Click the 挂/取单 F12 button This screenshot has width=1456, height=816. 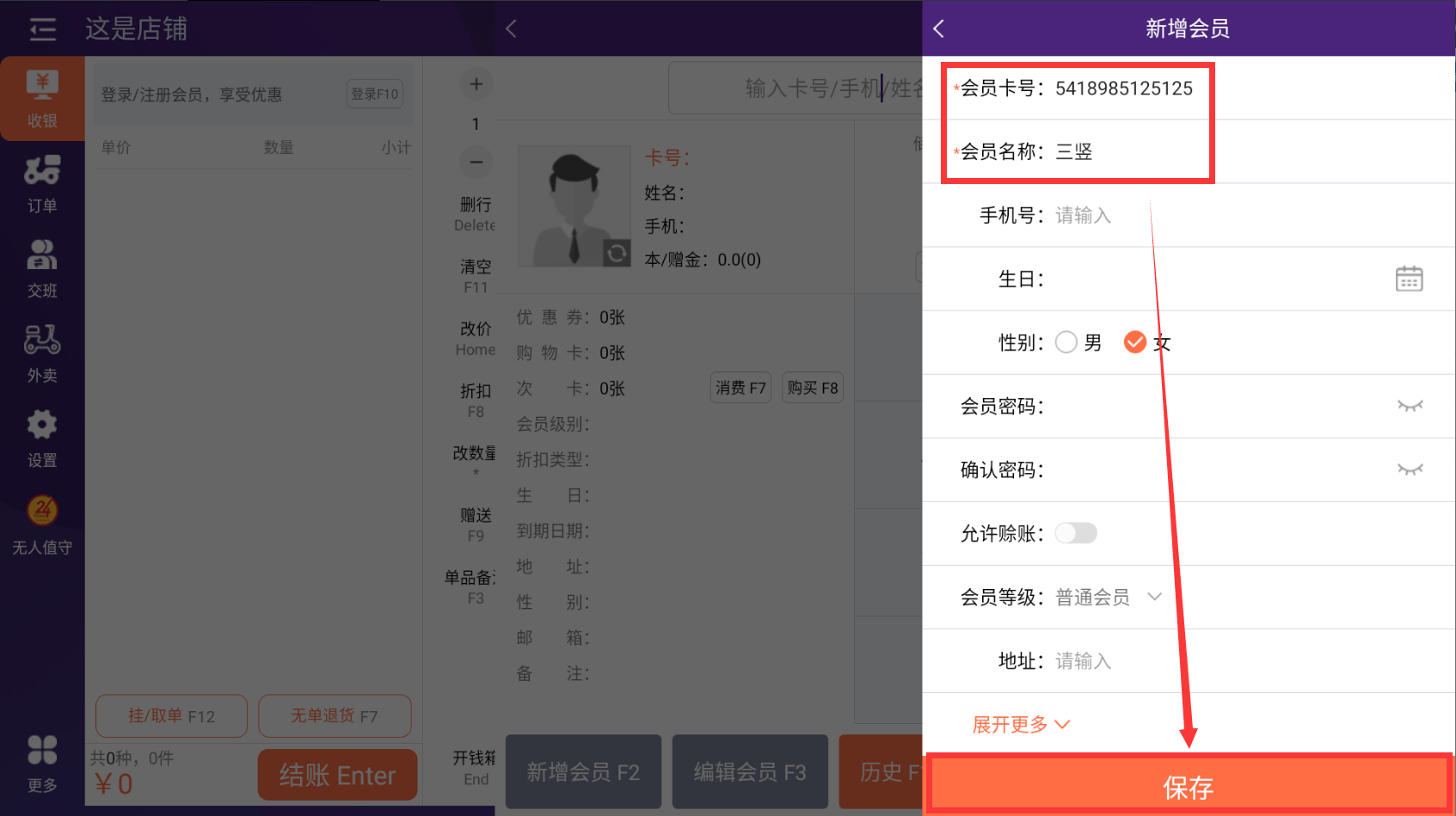coord(171,715)
